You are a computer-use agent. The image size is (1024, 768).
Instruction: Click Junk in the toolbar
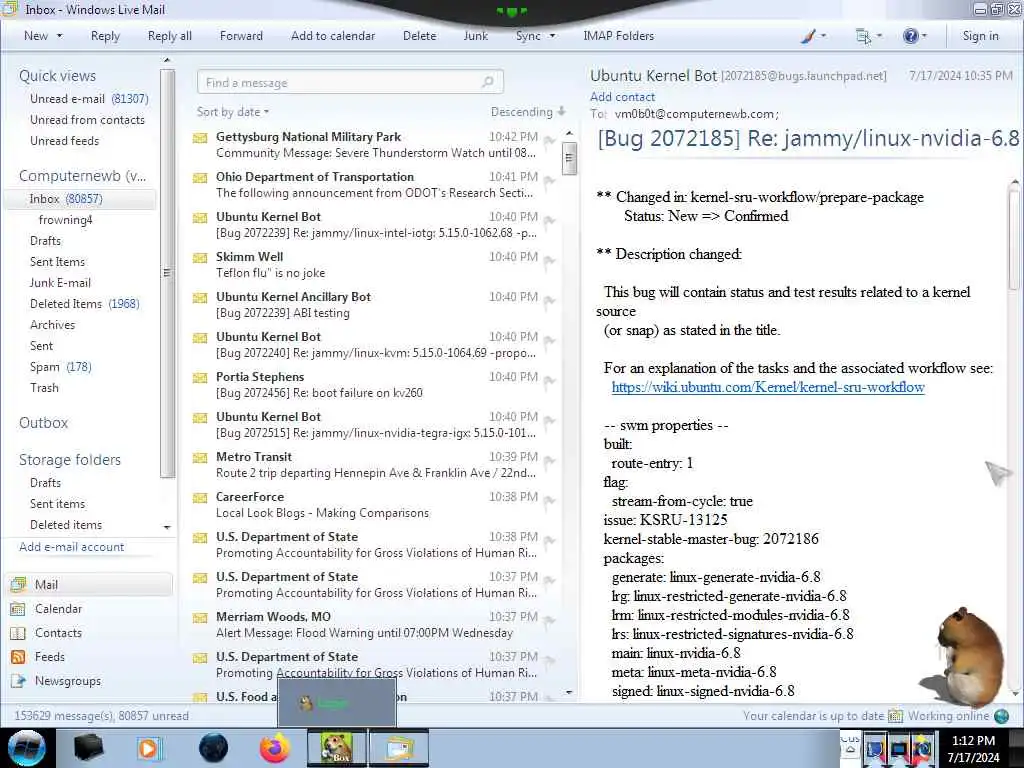click(x=475, y=37)
